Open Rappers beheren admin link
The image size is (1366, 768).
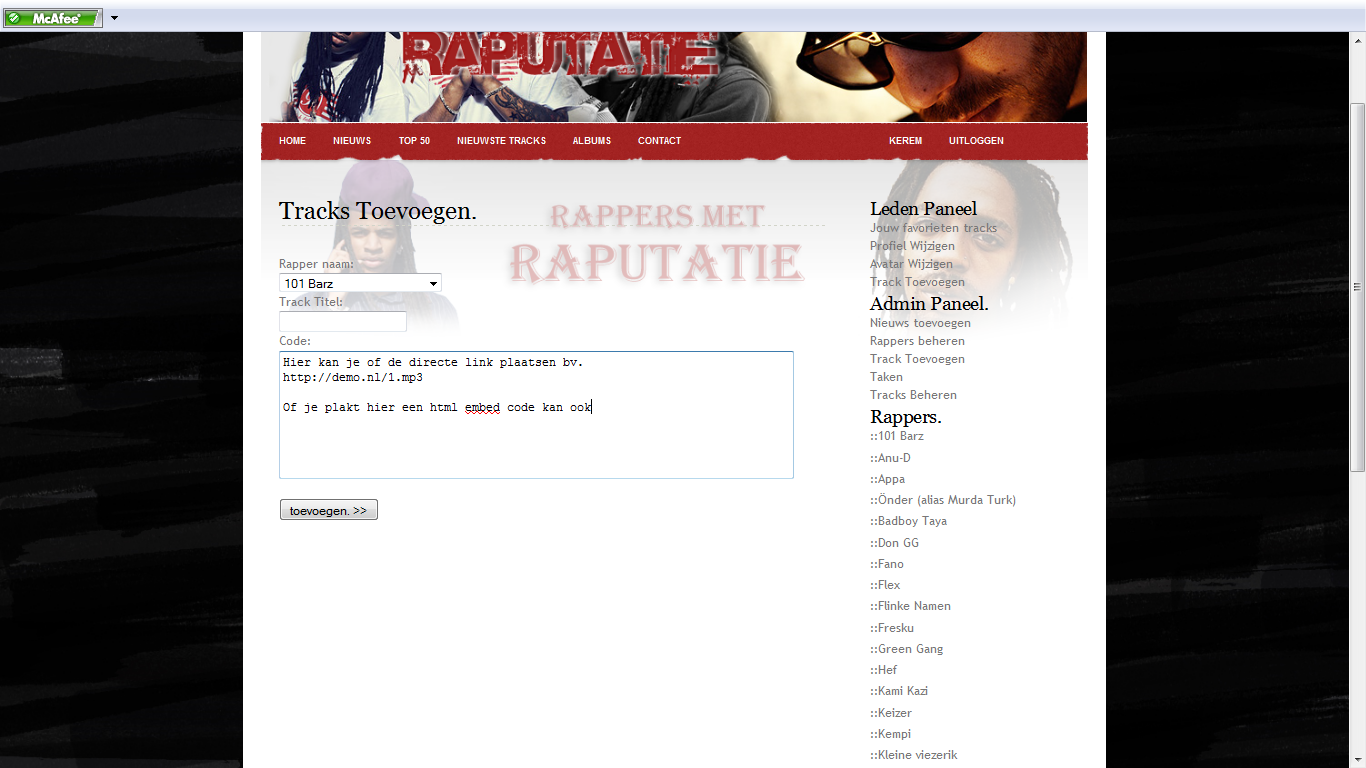coord(917,341)
